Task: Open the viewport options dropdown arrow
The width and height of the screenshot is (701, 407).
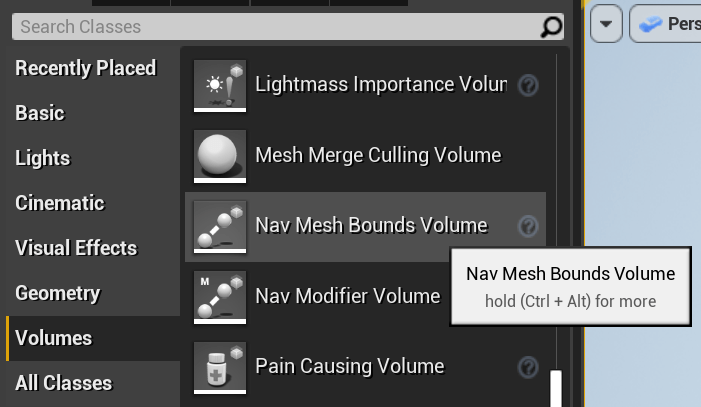Action: click(606, 24)
